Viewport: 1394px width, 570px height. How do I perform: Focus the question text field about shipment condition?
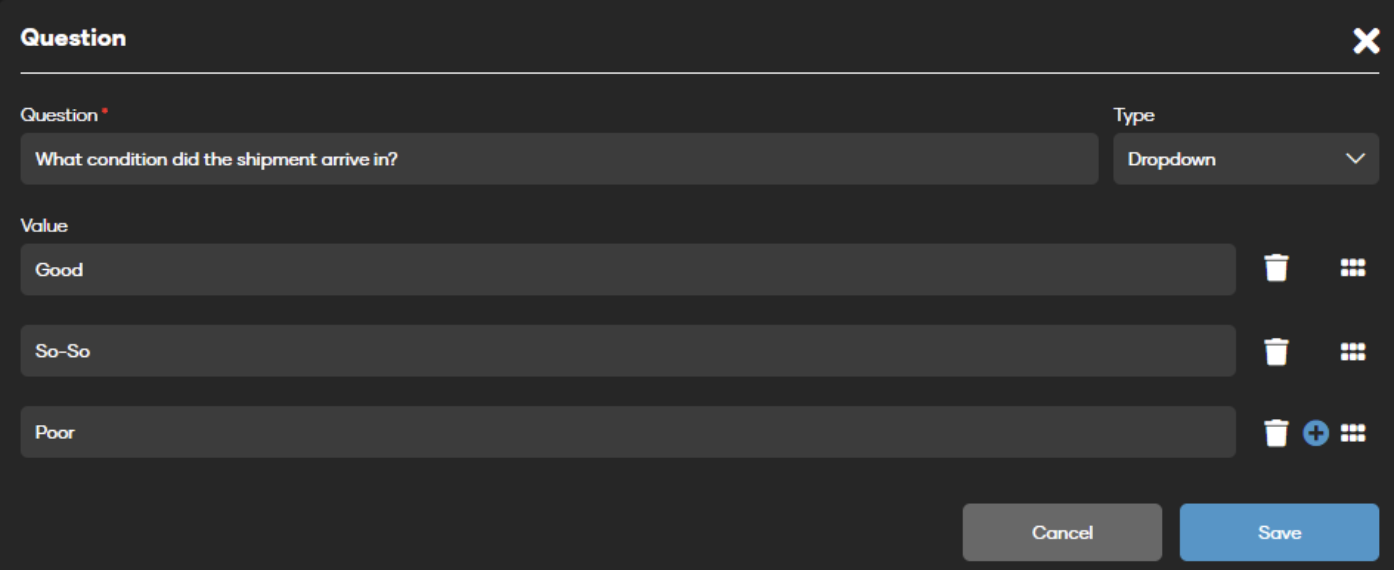(x=559, y=159)
